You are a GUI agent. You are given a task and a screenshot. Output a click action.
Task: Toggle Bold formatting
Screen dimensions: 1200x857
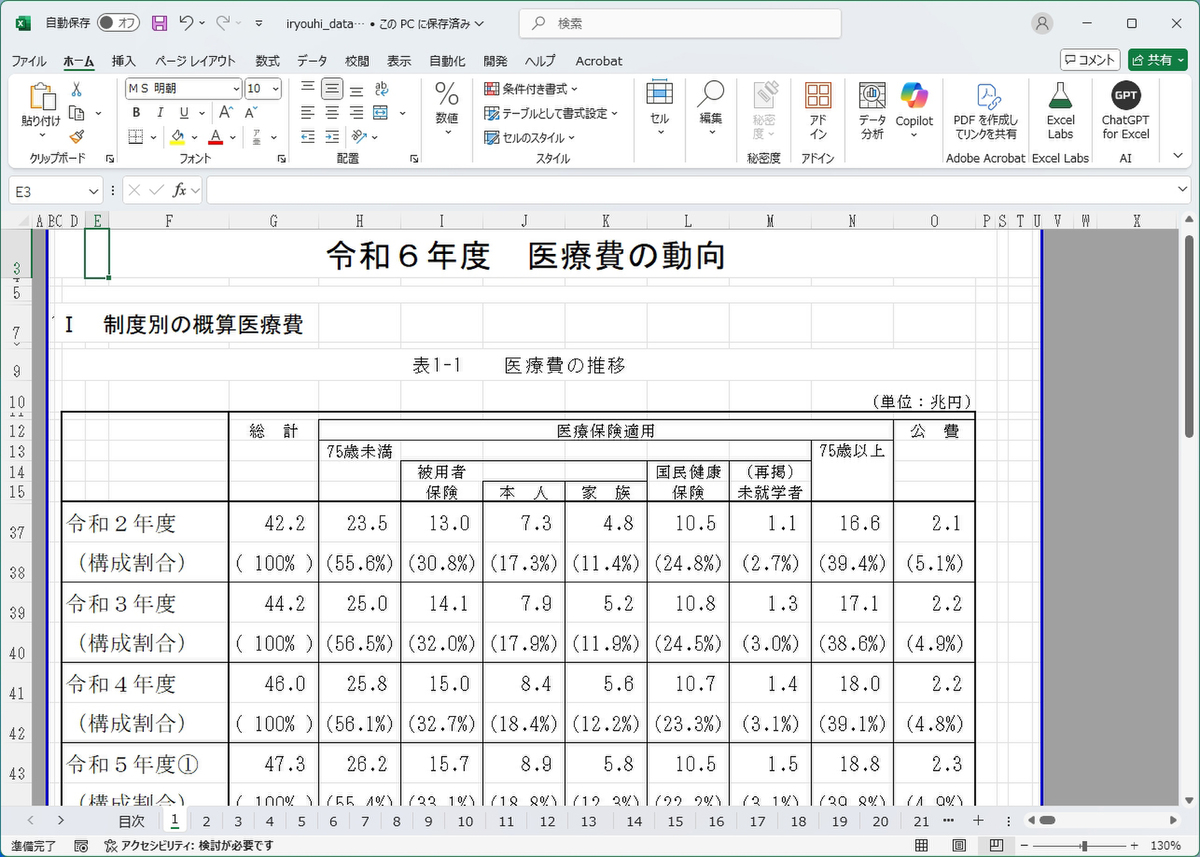pyautogui.click(x=135, y=113)
